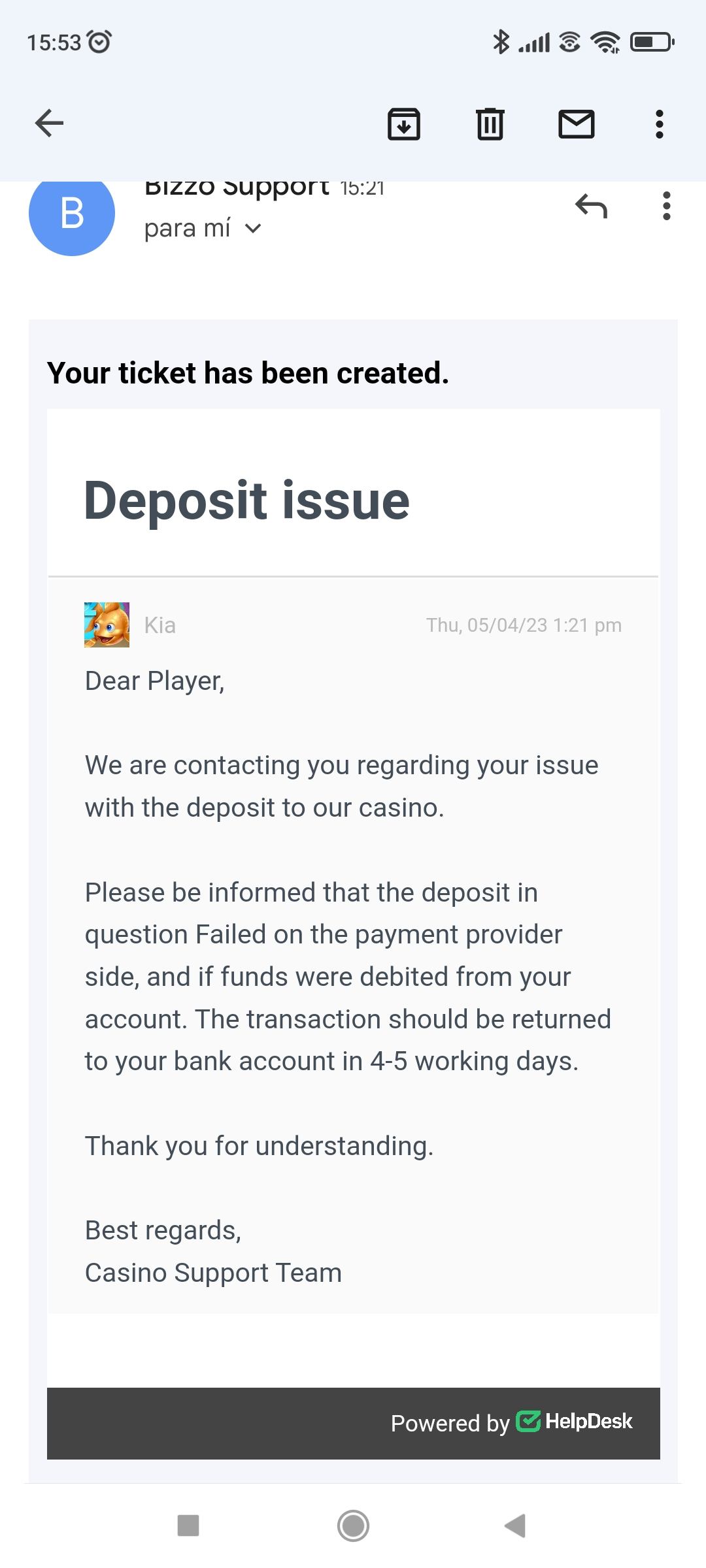Open the HelpDesk link in footer

[575, 1422]
